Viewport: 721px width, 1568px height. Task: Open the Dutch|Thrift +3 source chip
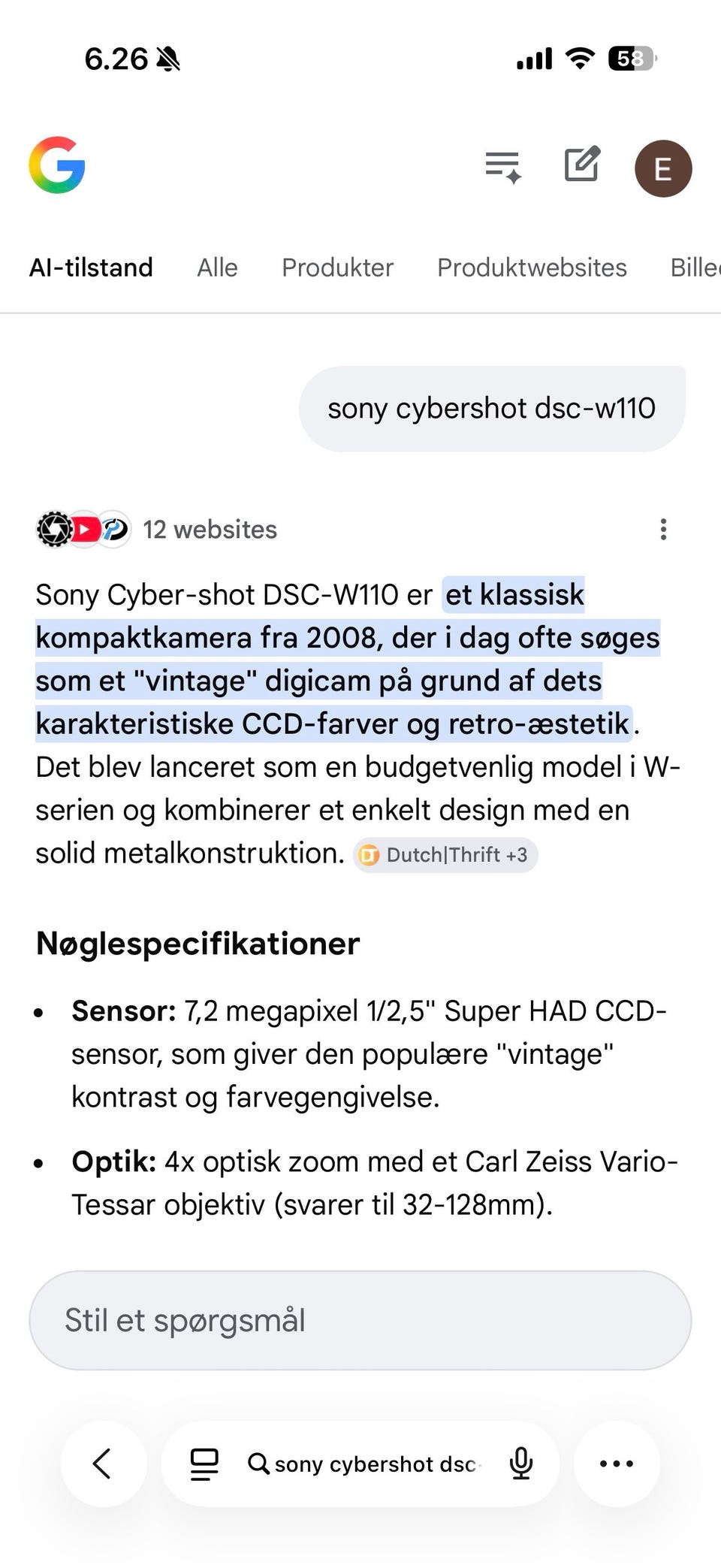[x=445, y=855]
